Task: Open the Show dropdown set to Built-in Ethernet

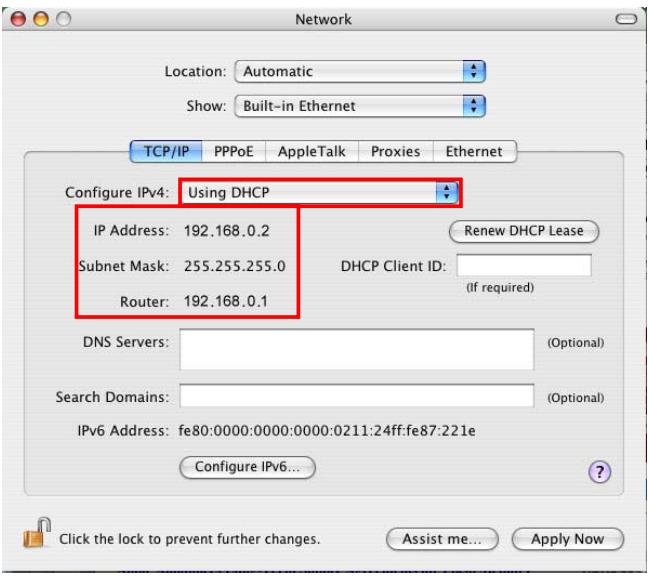Action: [360, 106]
